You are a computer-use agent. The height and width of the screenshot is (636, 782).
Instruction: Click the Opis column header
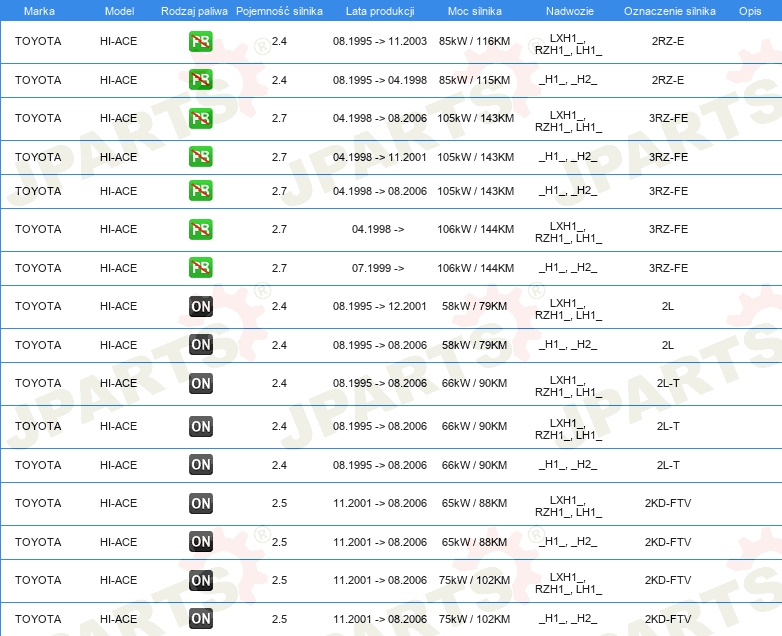pos(750,11)
